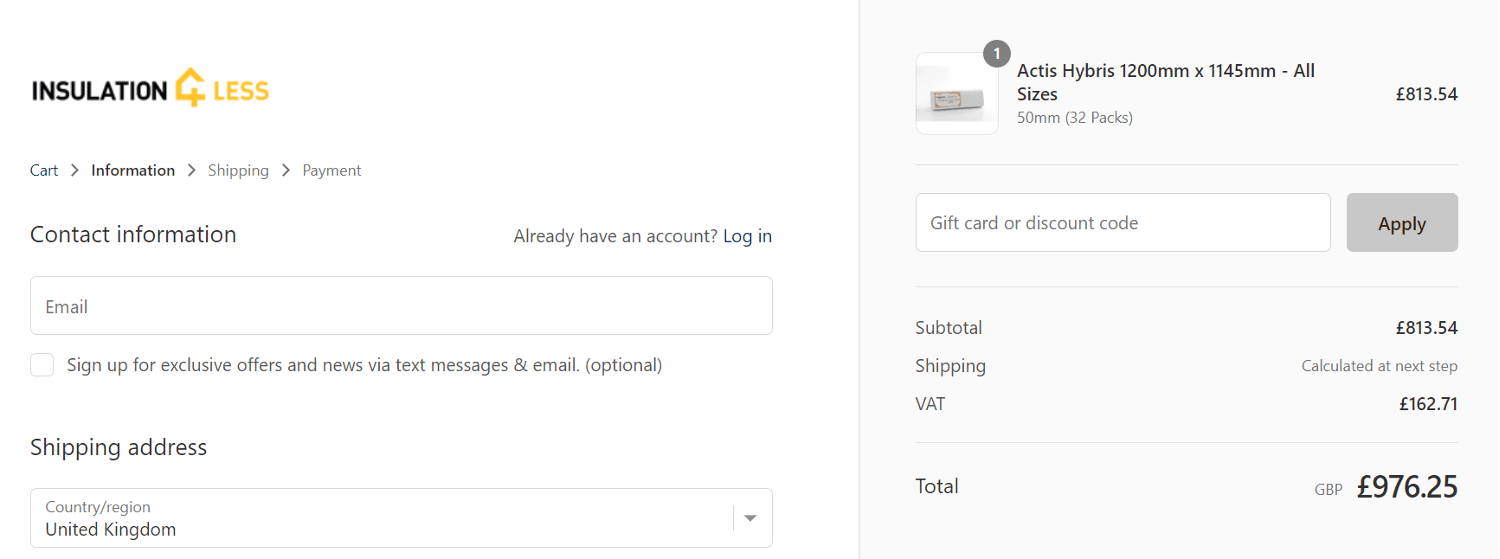
Task: Tick the exclusive offers sign-up checkbox
Action: 42,365
